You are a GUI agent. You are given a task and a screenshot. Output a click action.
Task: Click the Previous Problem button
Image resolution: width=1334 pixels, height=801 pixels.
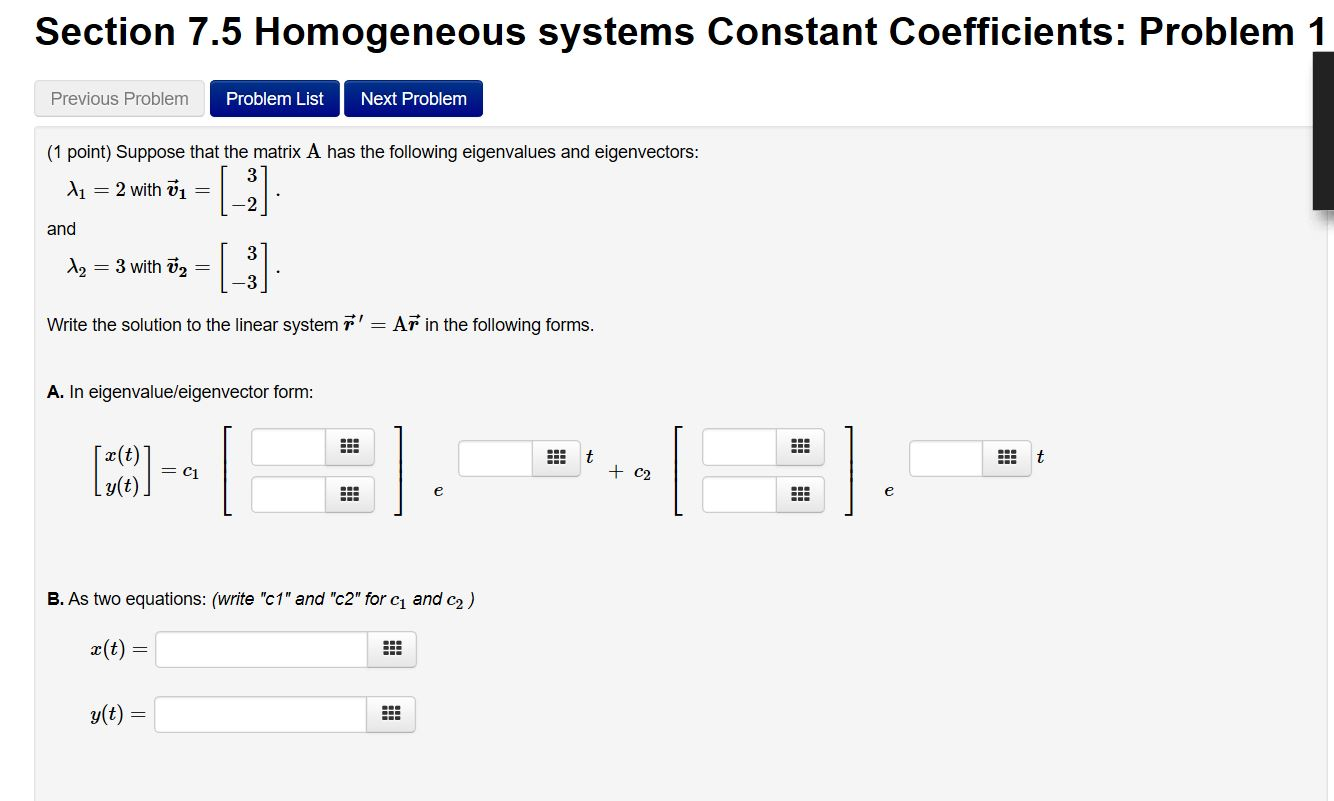118,98
